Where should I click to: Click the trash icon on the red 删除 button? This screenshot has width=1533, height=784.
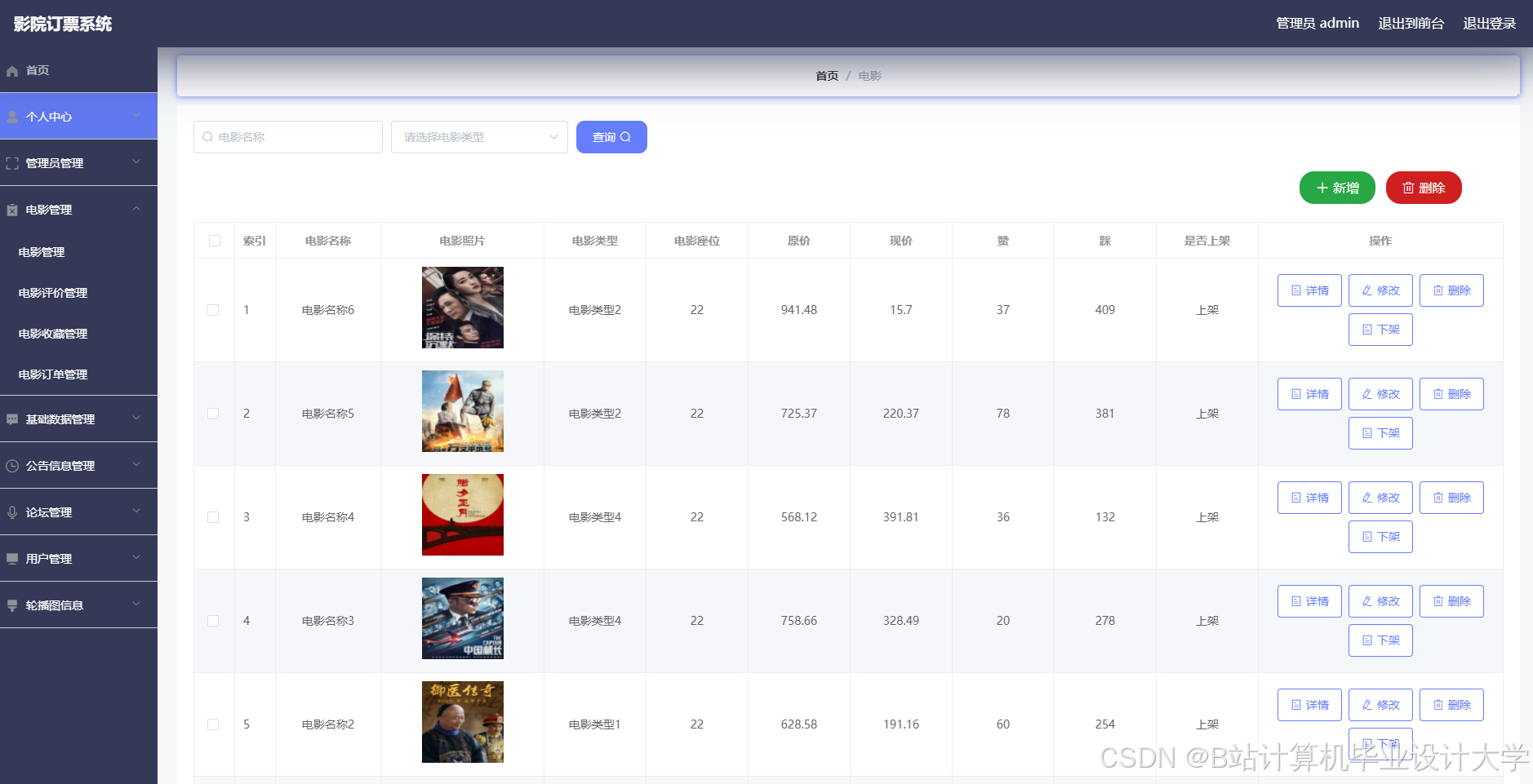coord(1408,188)
